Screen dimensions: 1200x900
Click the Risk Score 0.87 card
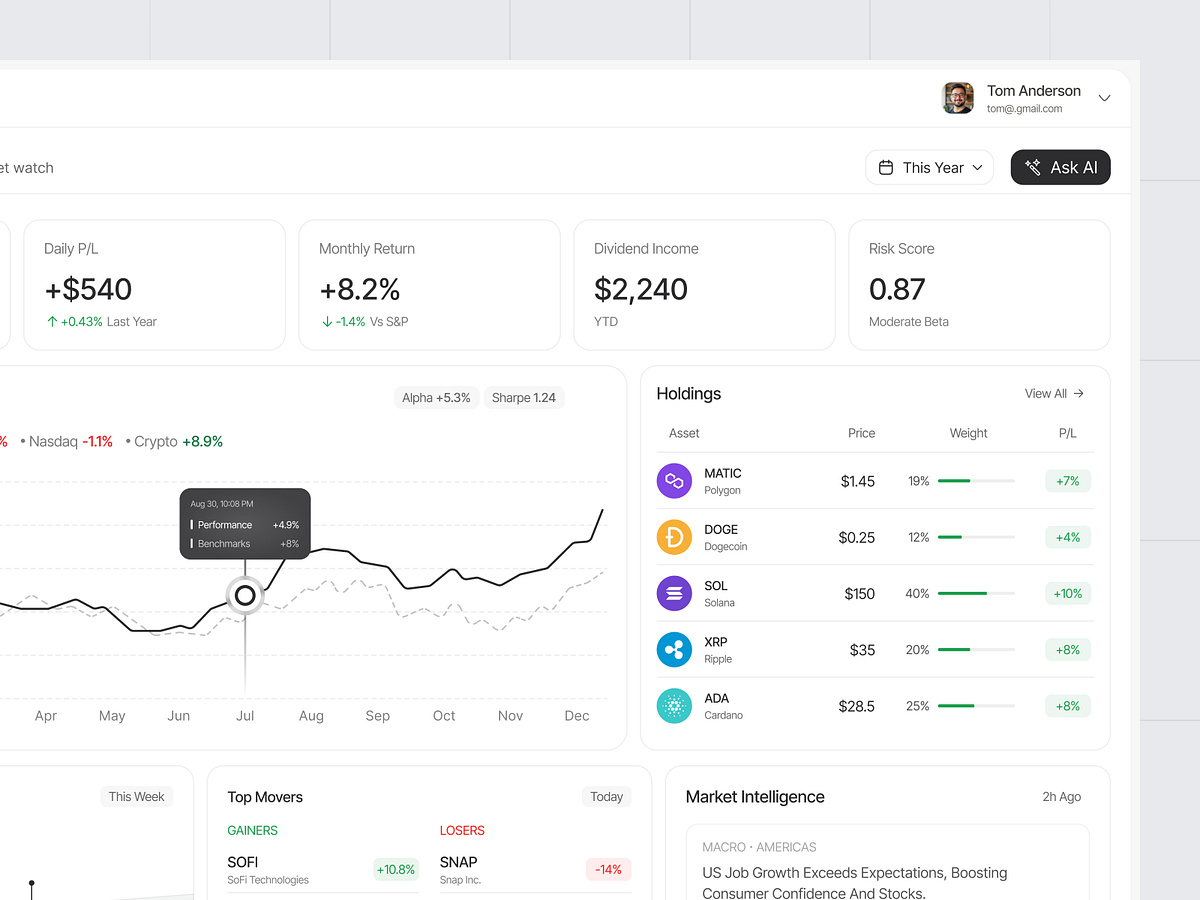979,285
